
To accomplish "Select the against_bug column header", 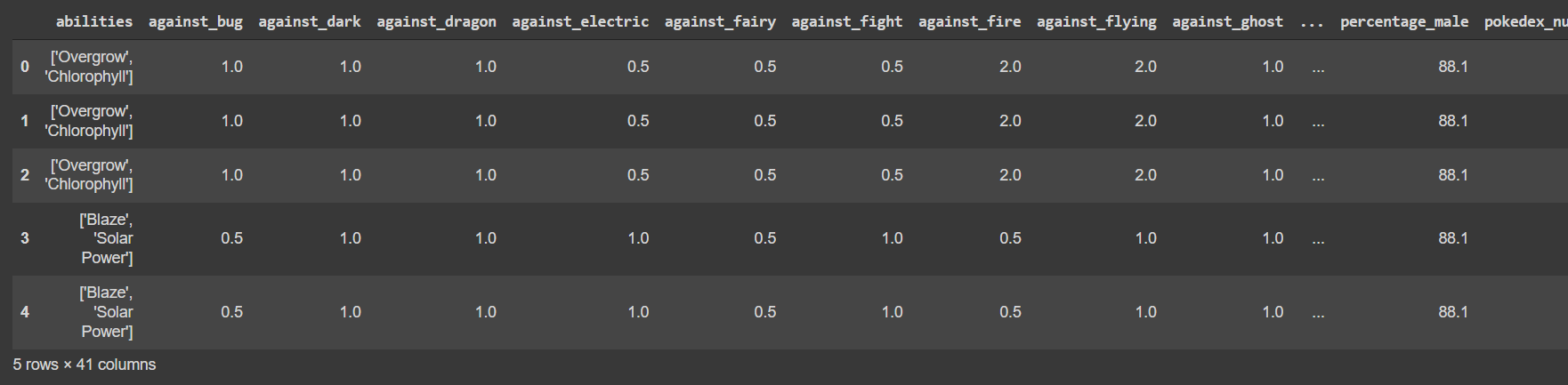I will point(195,21).
